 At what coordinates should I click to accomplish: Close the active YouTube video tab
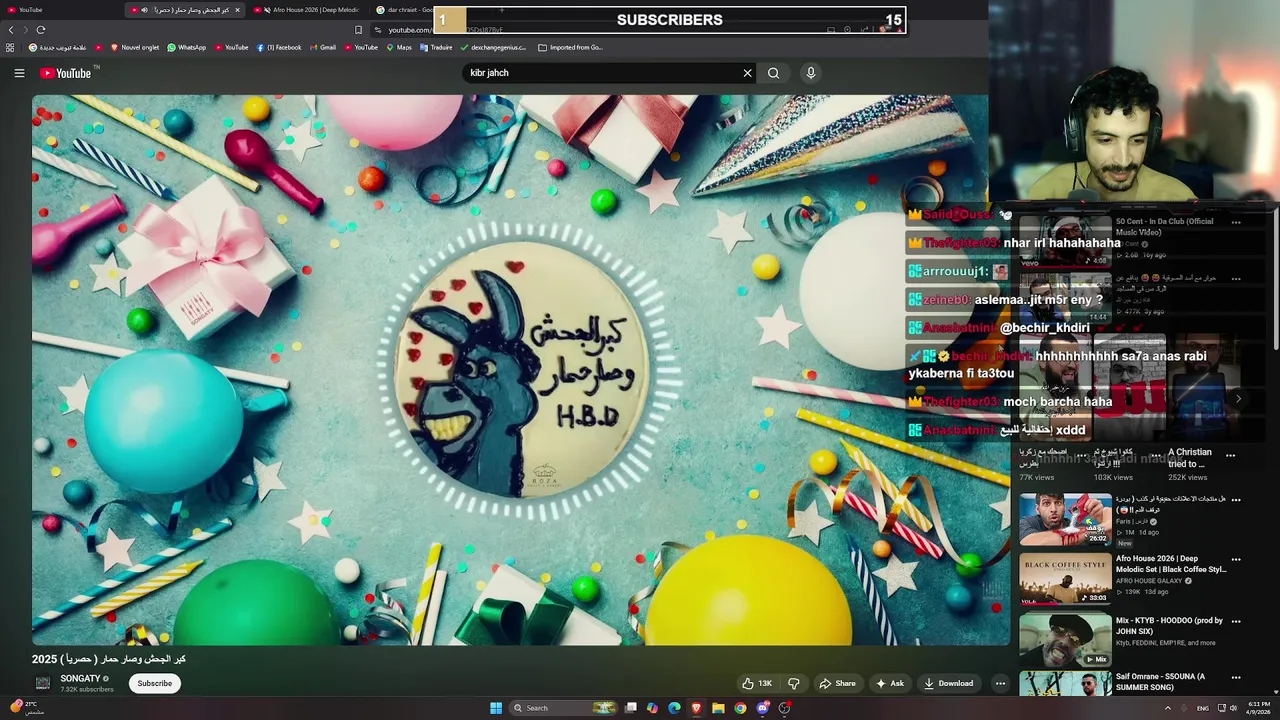coord(237,10)
